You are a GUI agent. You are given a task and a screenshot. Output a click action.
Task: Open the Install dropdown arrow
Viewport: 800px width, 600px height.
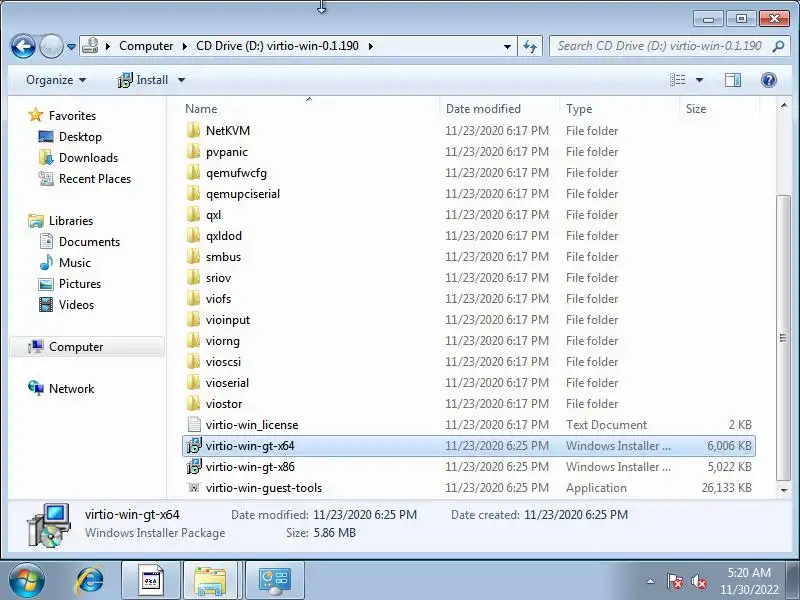181,80
